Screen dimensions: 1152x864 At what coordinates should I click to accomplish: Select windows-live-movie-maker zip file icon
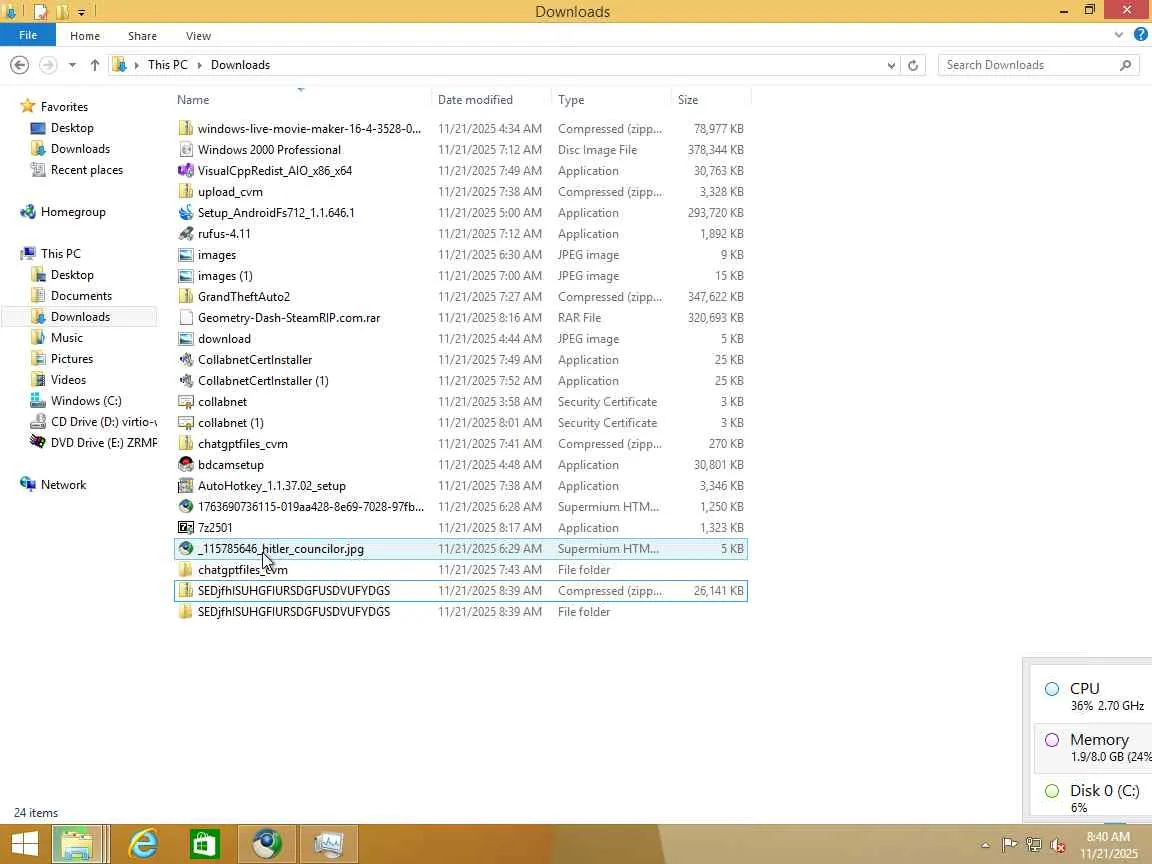pos(186,129)
